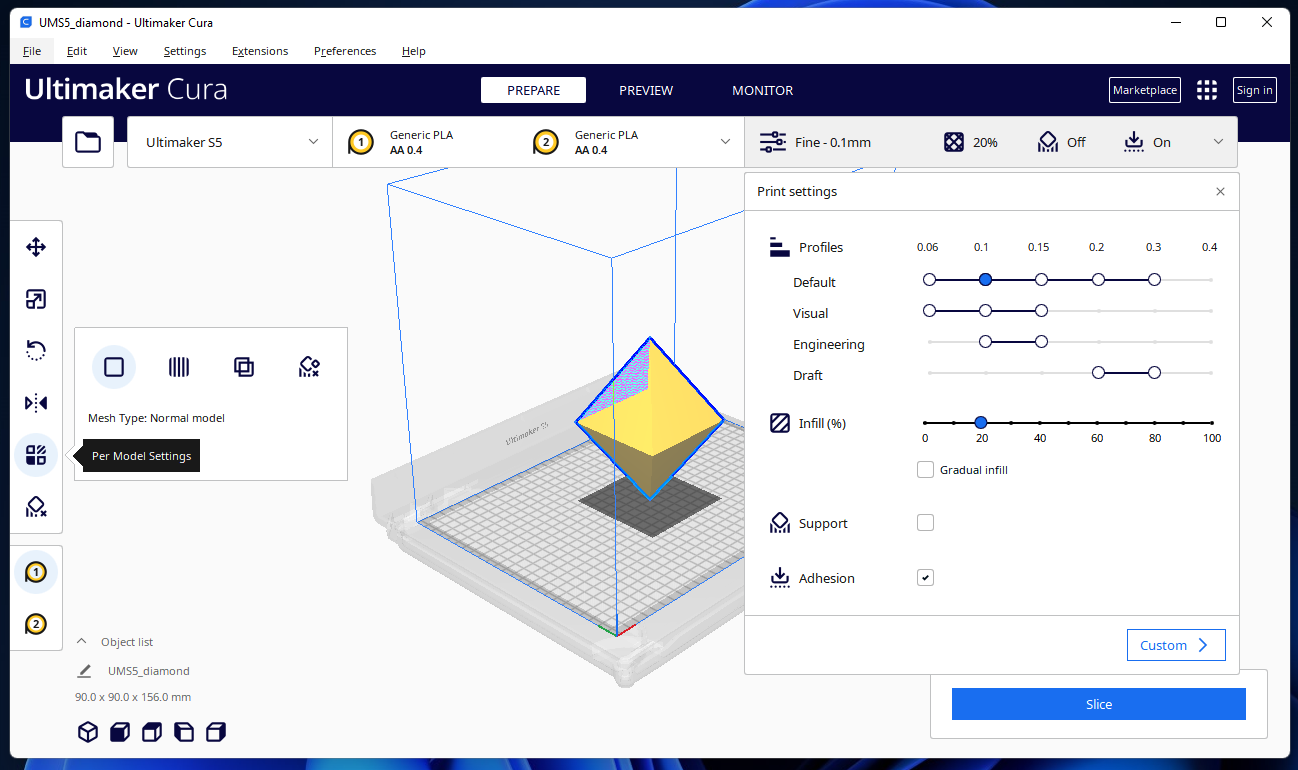1298x770 pixels.
Task: Enable the Support checkbox
Action: point(926,523)
